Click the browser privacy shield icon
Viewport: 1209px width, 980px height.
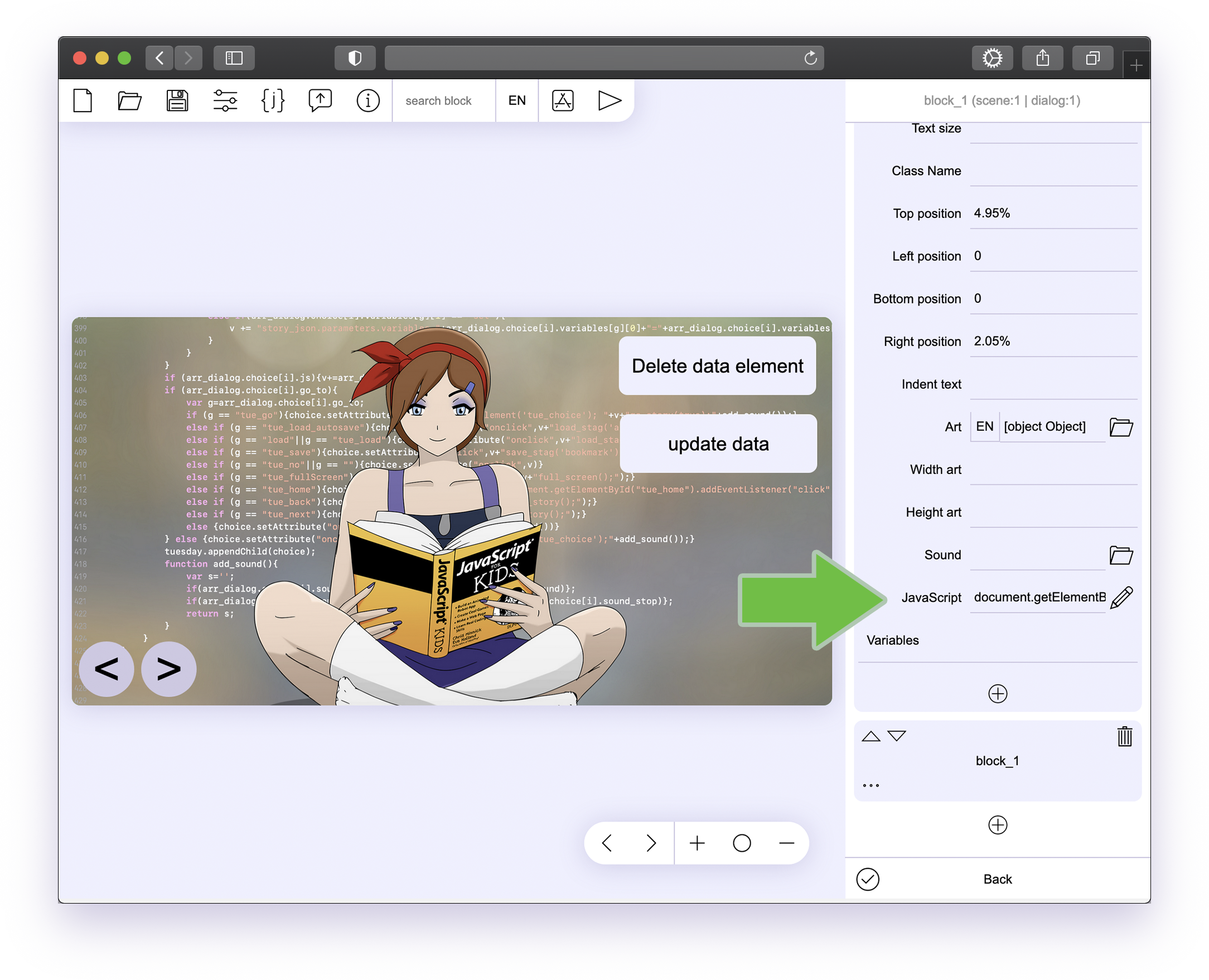355,58
